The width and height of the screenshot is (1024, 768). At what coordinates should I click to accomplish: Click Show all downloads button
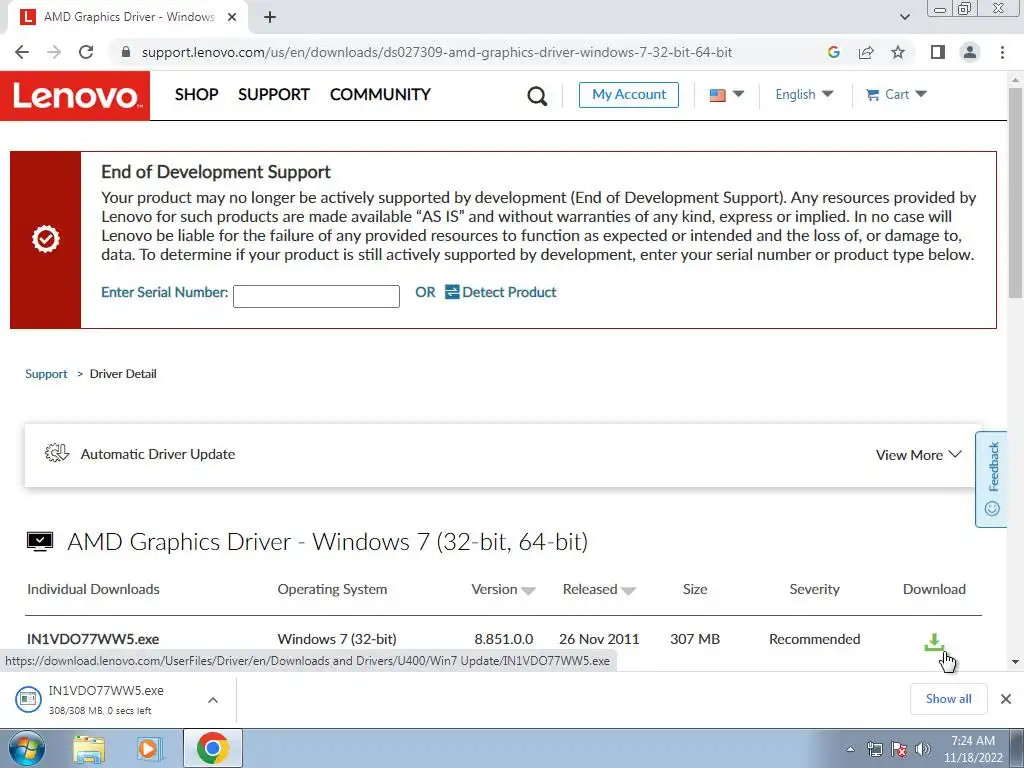tap(948, 699)
